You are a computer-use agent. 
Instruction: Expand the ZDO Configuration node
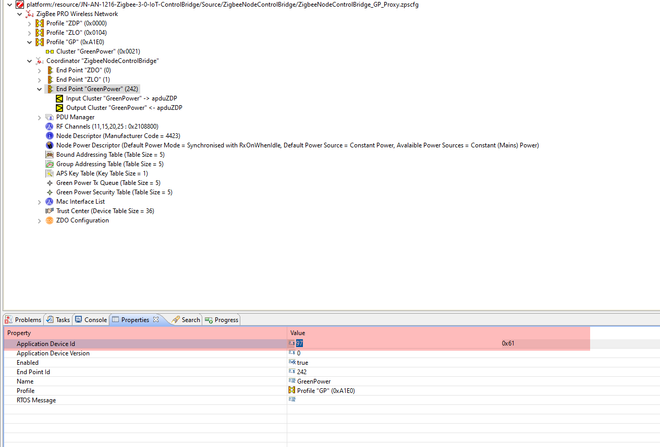click(x=40, y=221)
